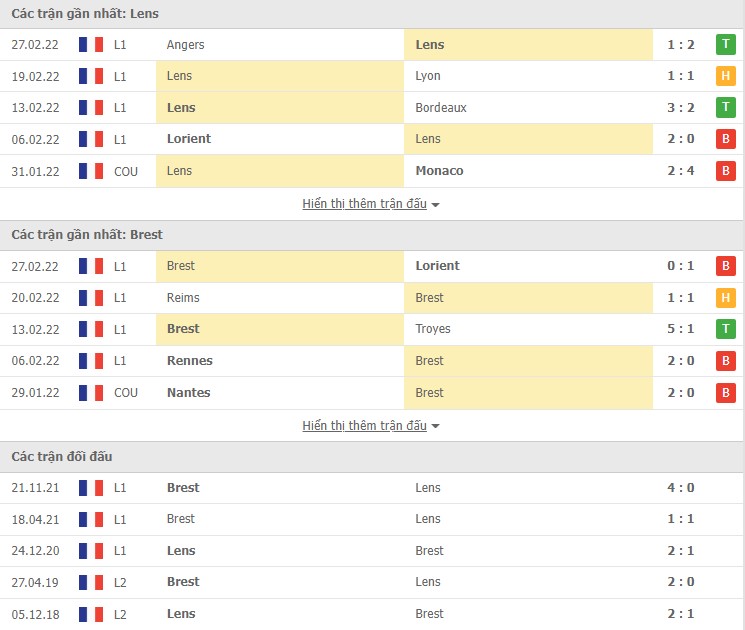The height and width of the screenshot is (630, 745).
Task: Click red B badge for Nantes-Brest cup match
Action: coord(726,392)
